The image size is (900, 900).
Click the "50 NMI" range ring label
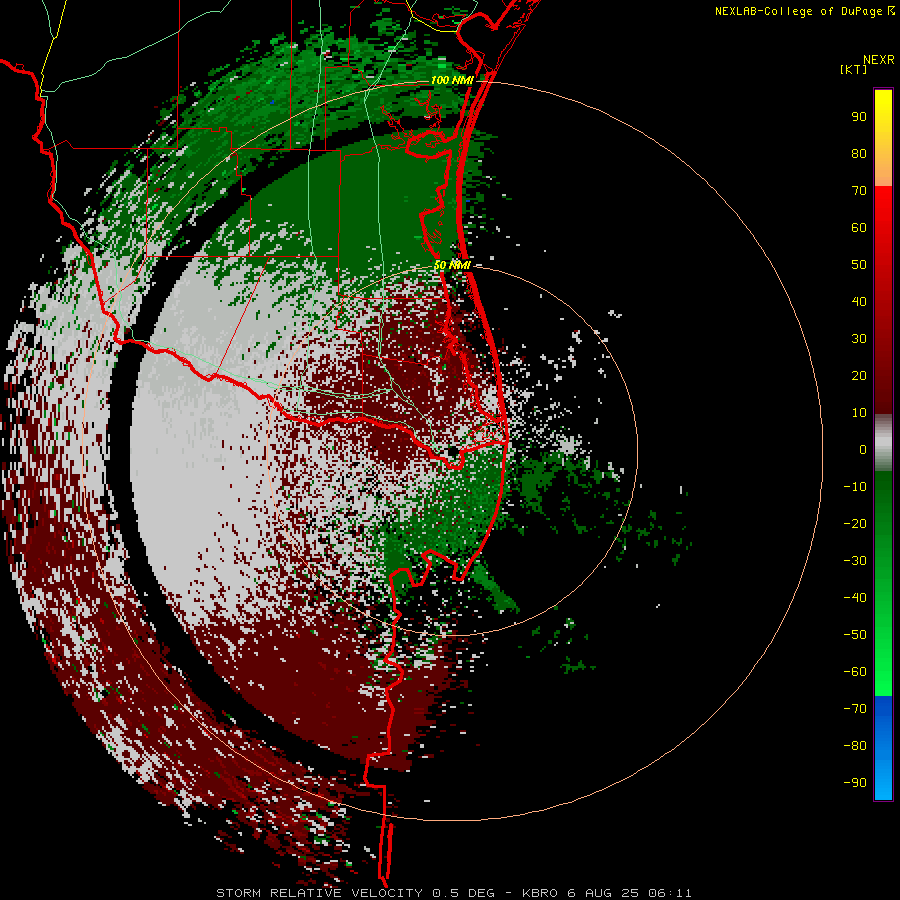(452, 265)
